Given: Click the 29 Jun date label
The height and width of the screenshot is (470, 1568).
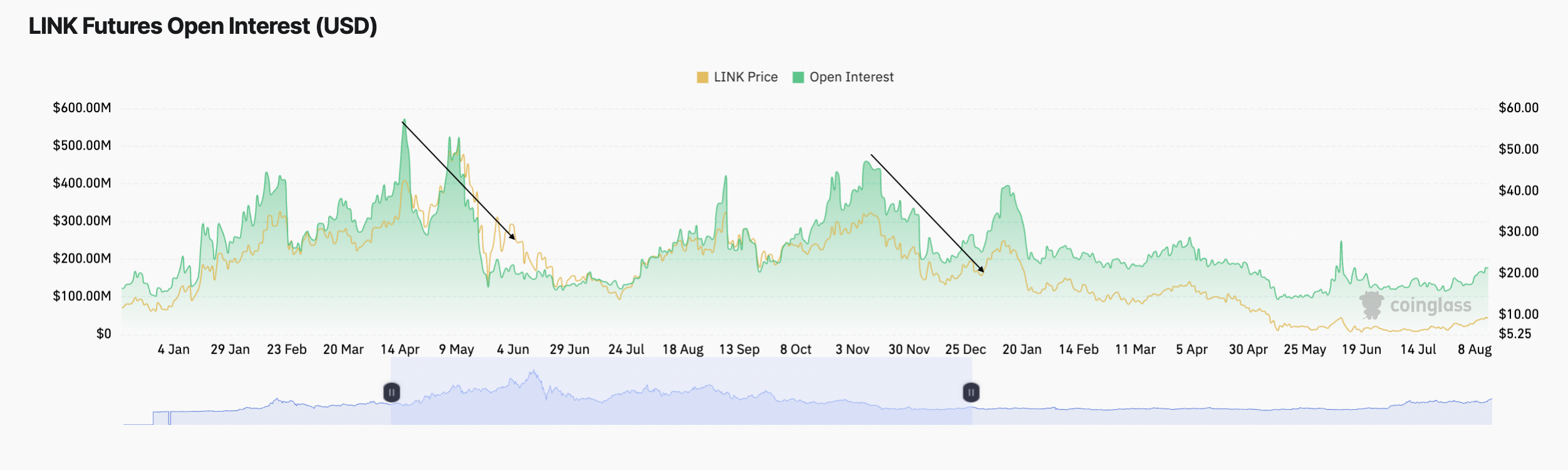Looking at the screenshot, I should (x=570, y=350).
